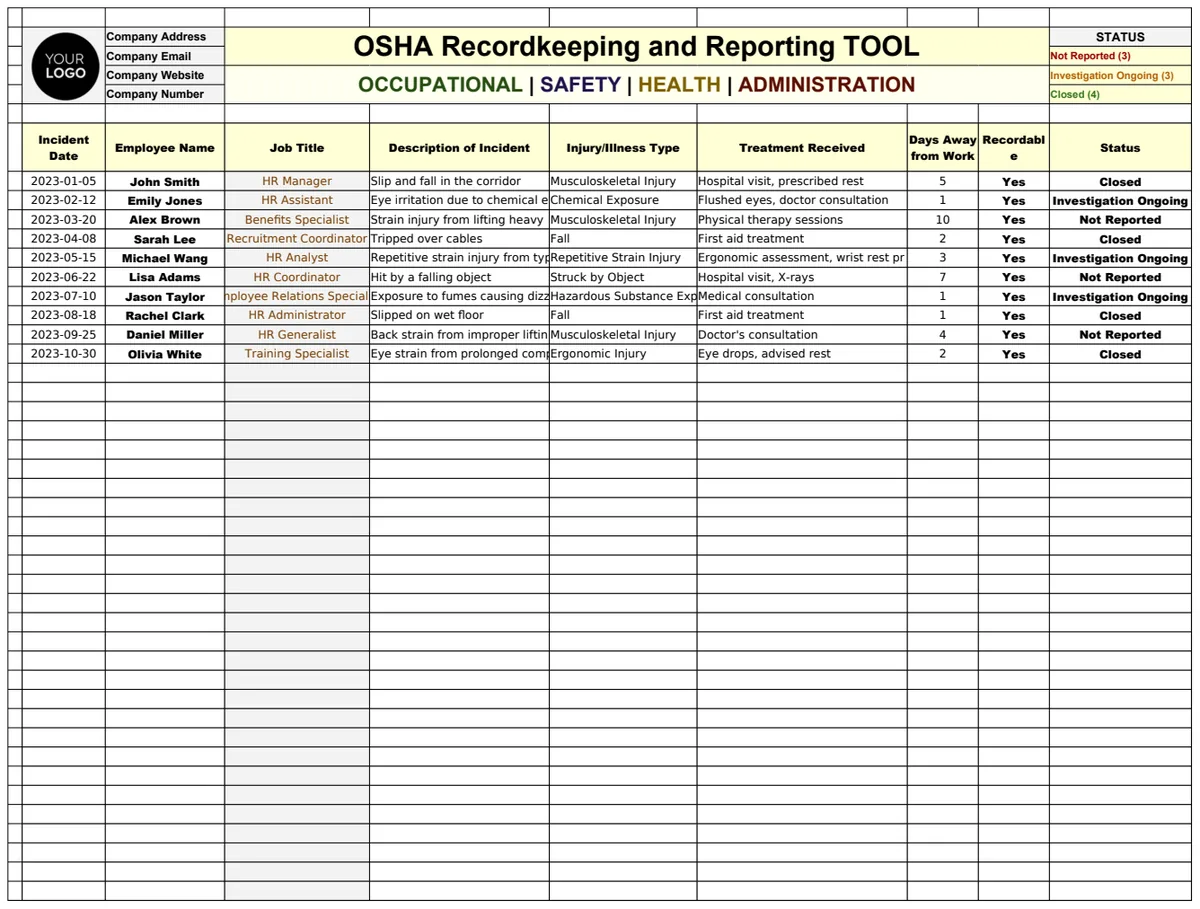Screen dimensions: 1200x909
Task: Click the OCCUPATIONAL word in the subtitle
Action: 440,85
